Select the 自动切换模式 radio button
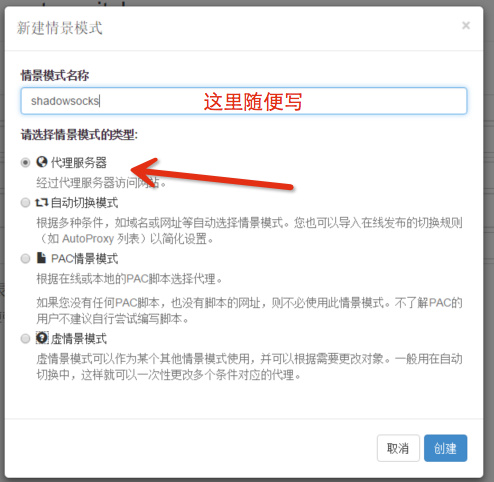 click(25, 203)
